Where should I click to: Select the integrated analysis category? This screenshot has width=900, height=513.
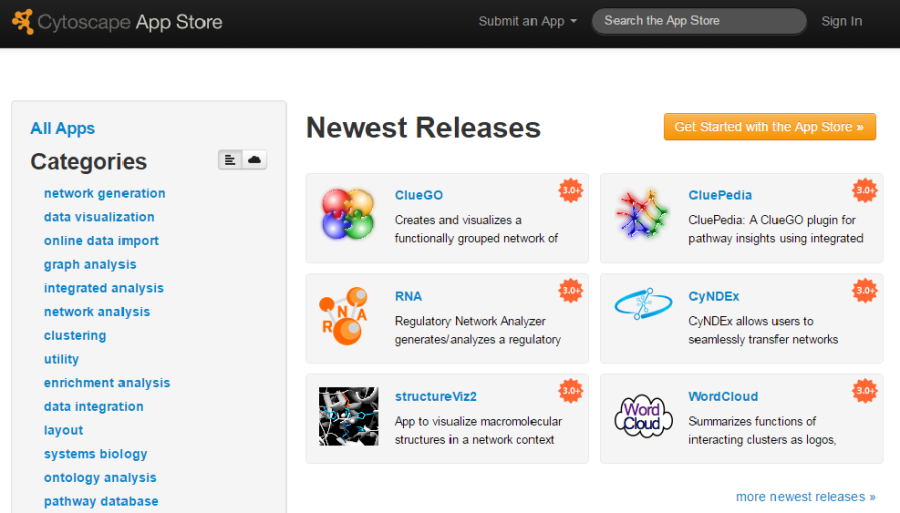(104, 288)
